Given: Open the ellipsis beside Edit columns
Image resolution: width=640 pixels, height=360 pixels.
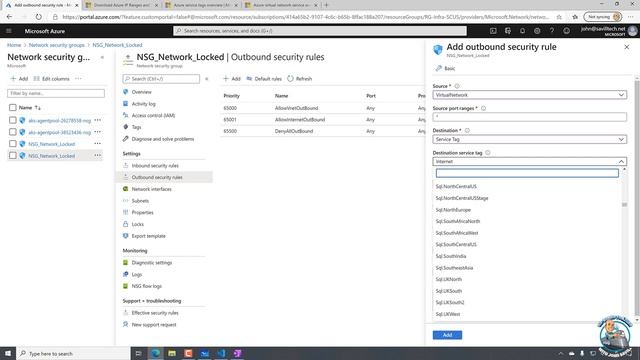Looking at the screenshot, I should click(78, 79).
